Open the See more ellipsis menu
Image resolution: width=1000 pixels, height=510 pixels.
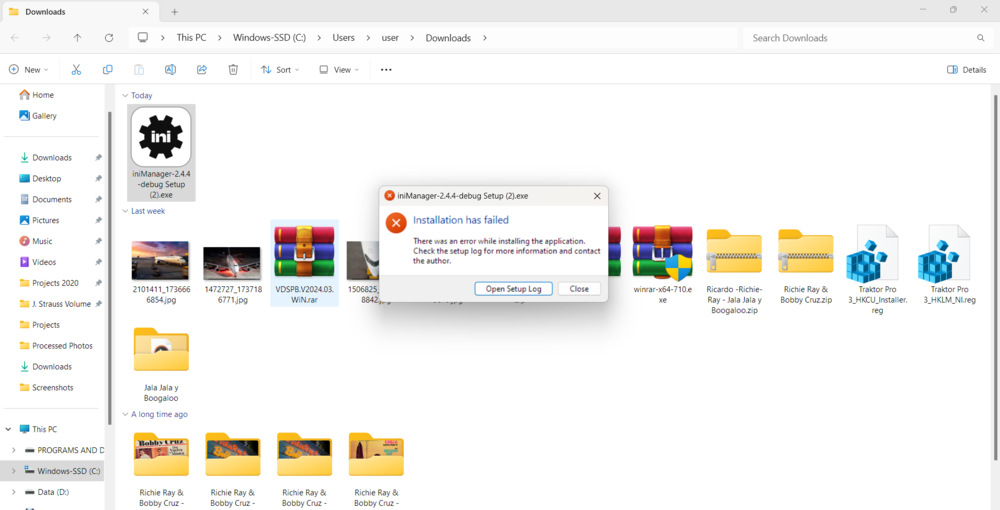click(x=386, y=70)
